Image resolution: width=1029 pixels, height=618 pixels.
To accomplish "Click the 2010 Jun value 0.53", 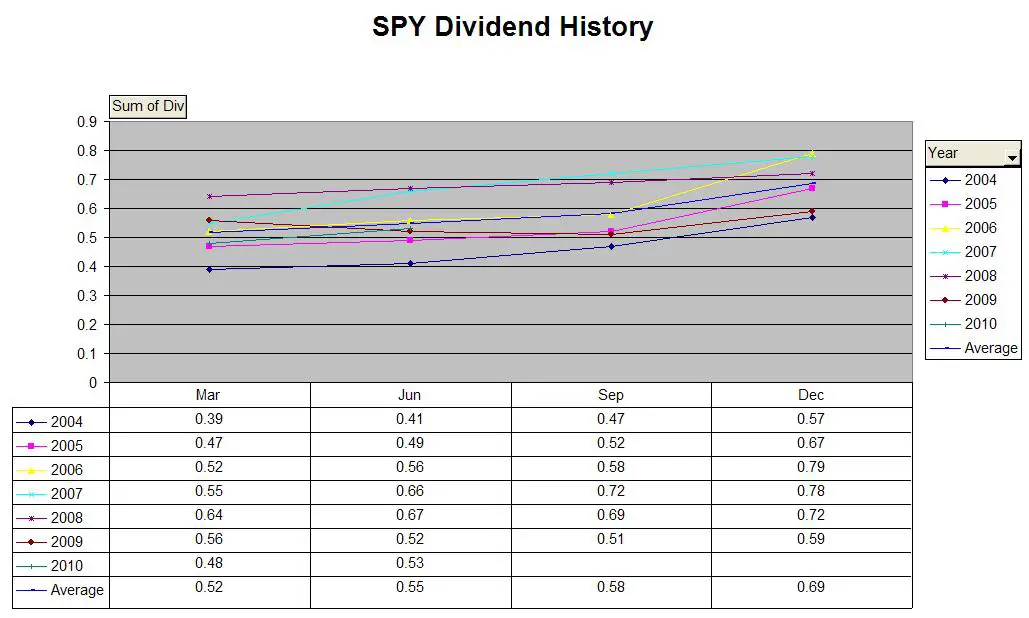I will coord(410,563).
